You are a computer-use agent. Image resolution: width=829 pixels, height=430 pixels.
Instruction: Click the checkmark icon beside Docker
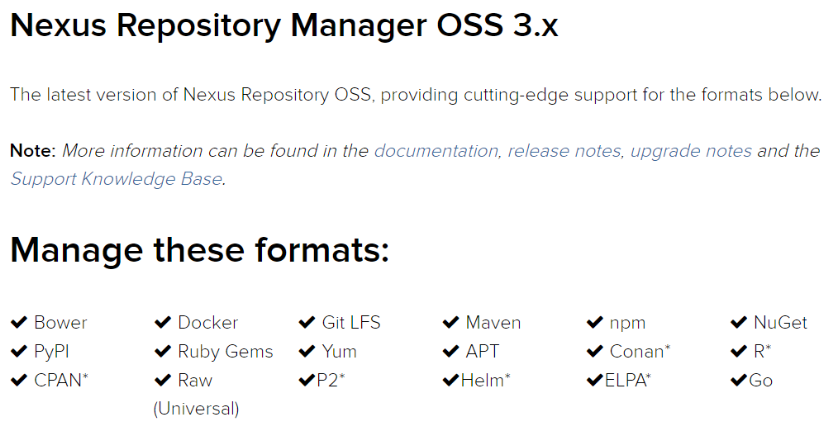click(x=163, y=322)
